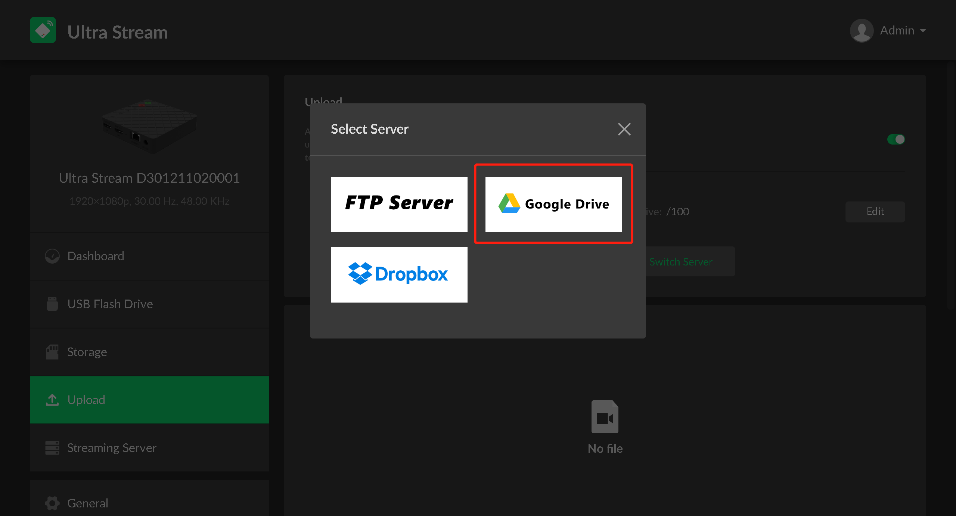Choose Dropbox as upload server
Screen dimensions: 956x516
pyautogui.click(x=399, y=274)
